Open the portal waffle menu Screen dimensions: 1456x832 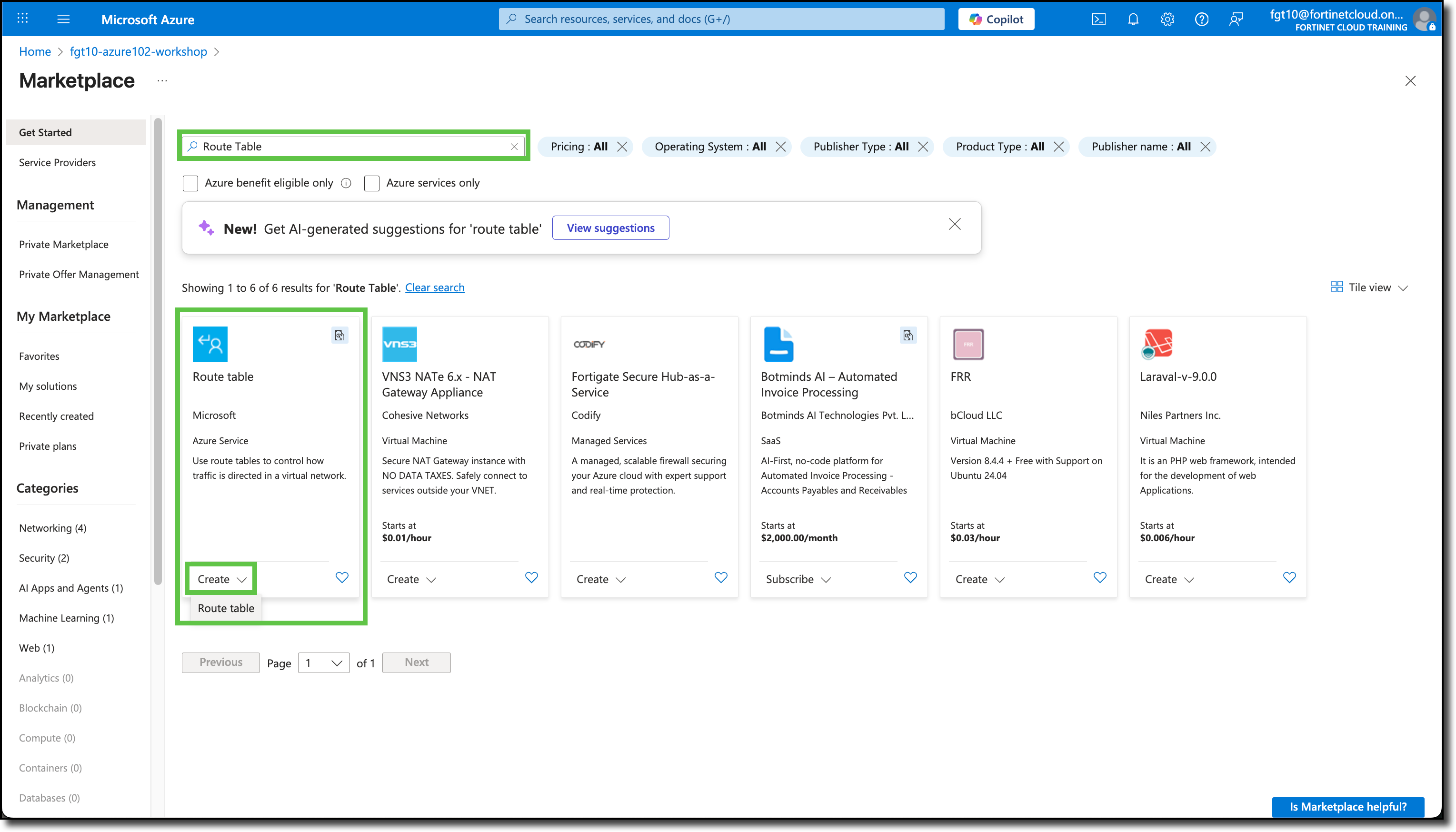22,18
